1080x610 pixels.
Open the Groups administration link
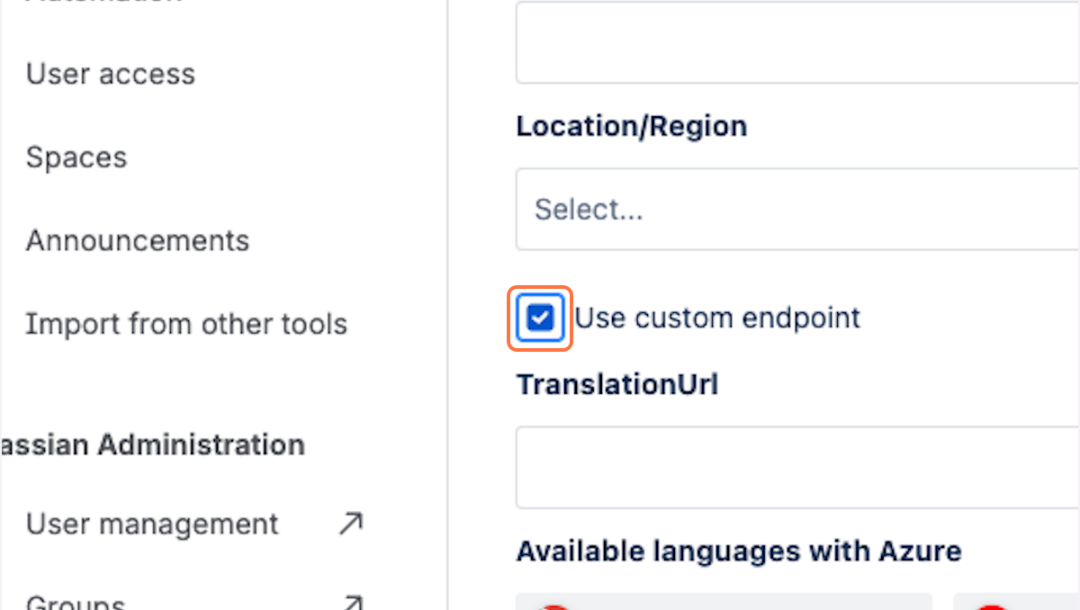(x=76, y=603)
